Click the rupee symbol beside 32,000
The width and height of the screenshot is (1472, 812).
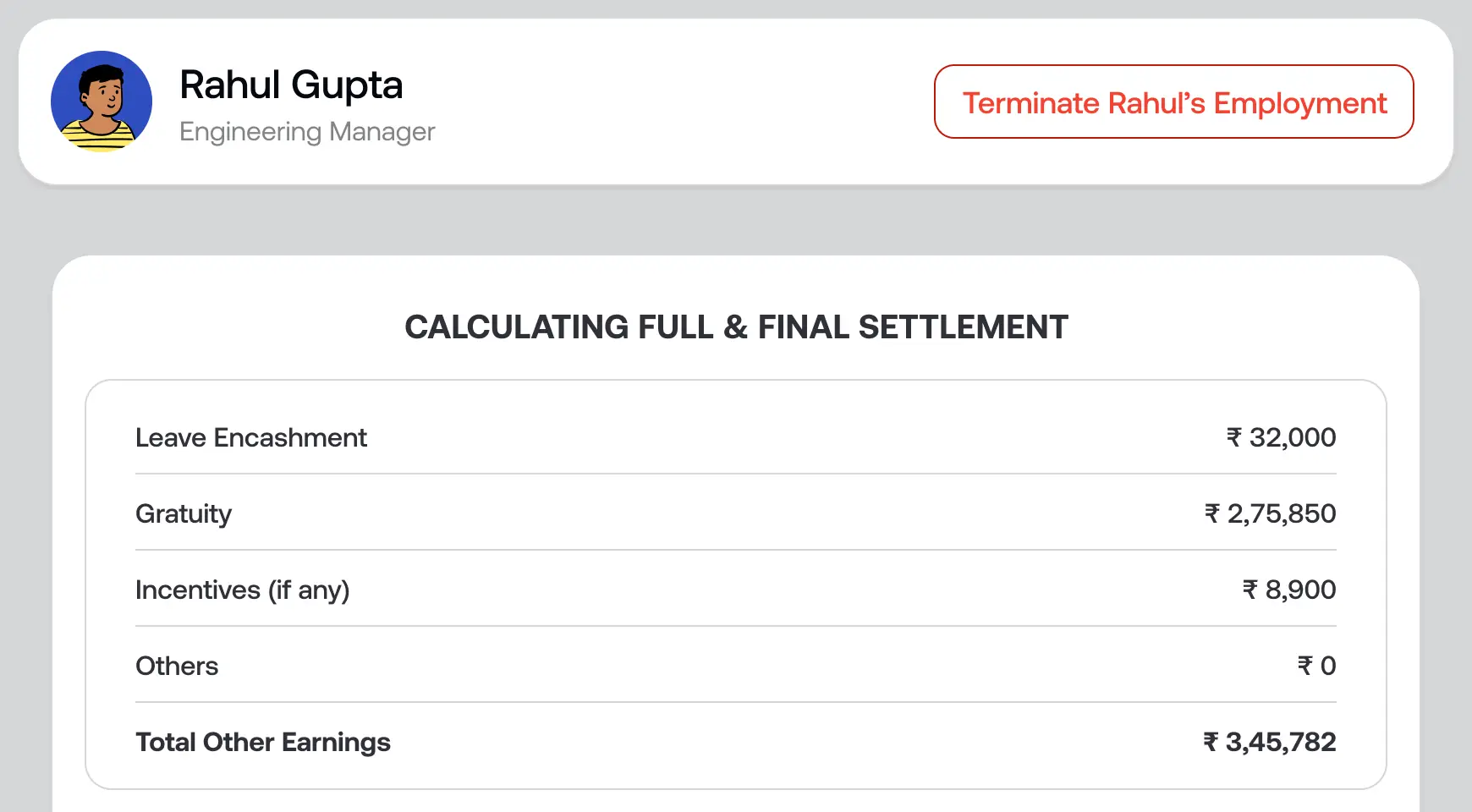[x=1234, y=438]
